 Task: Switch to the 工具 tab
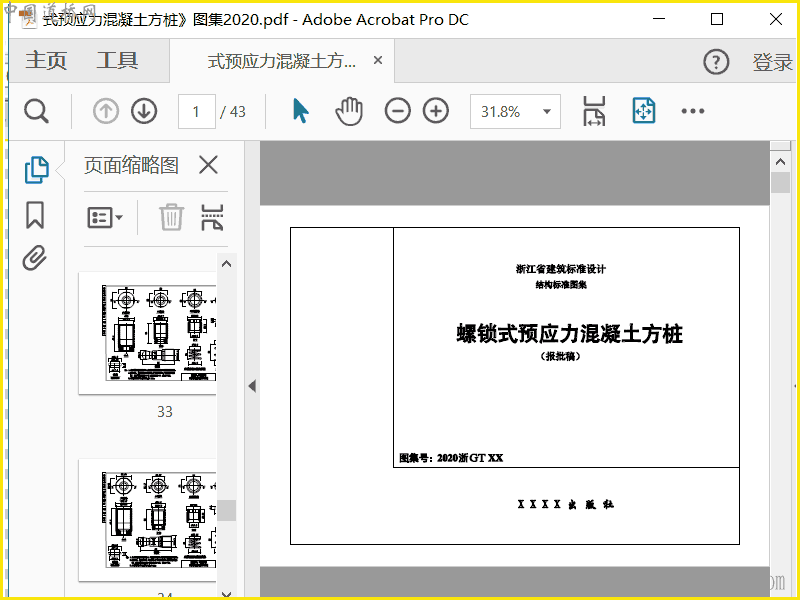[117, 60]
